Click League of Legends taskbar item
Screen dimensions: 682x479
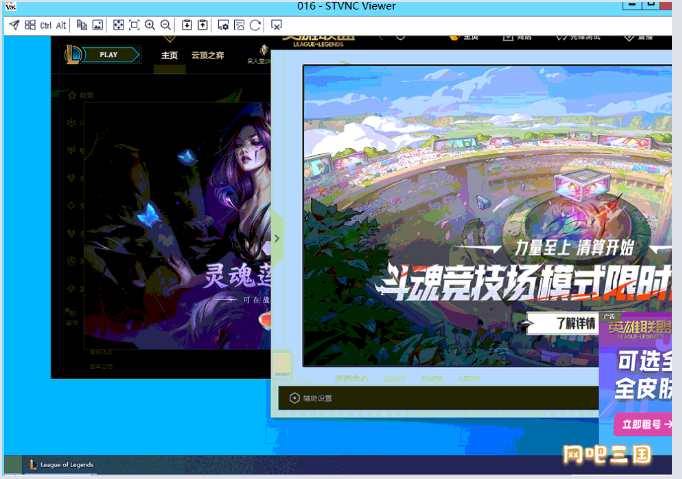click(61, 465)
